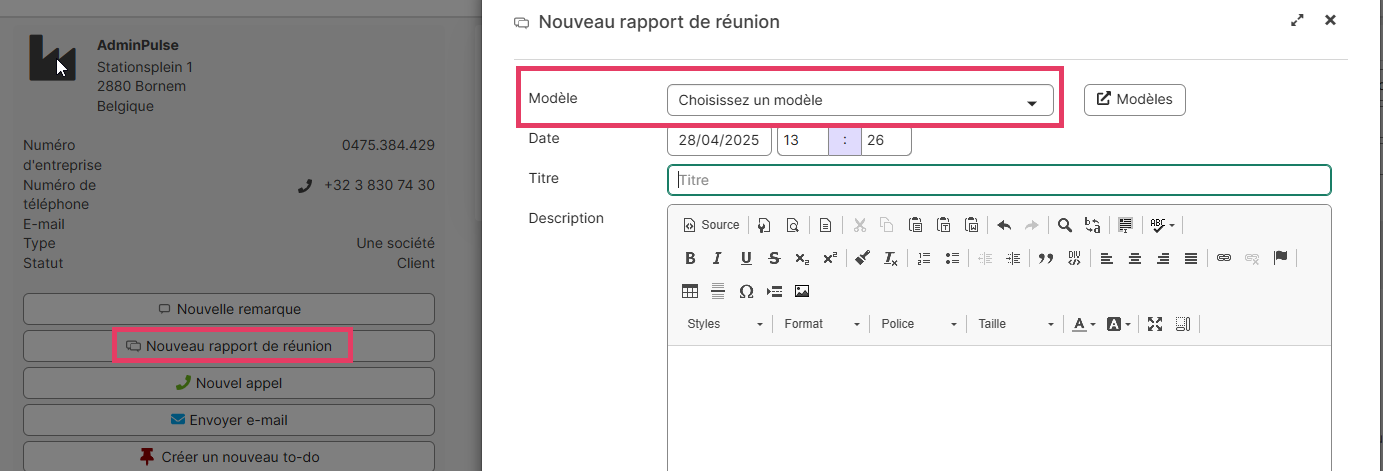Click the Modèles button
The image size is (1383, 471).
(1135, 99)
